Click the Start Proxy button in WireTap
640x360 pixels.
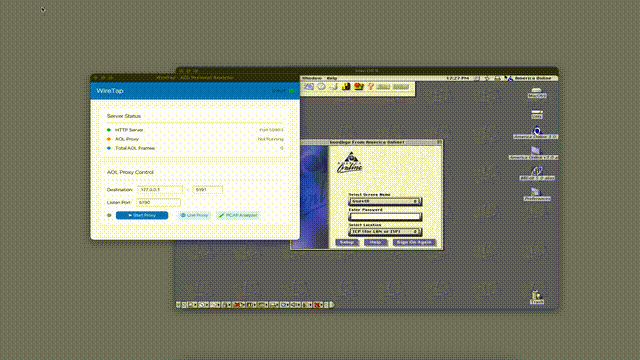click(x=142, y=215)
